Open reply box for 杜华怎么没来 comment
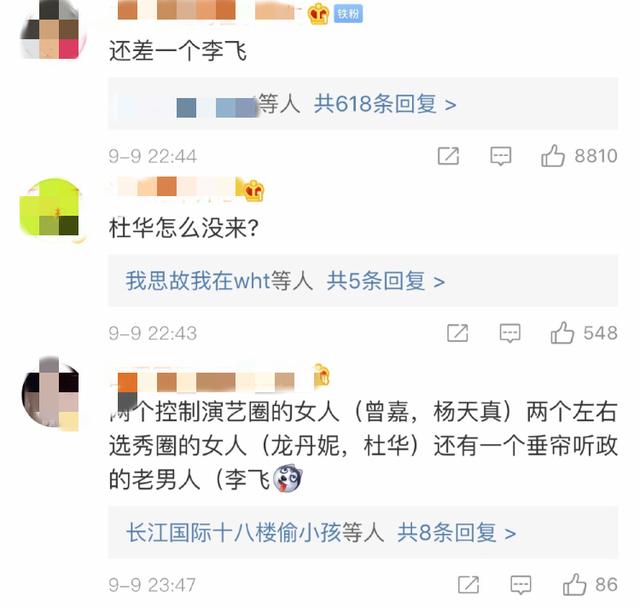This screenshot has height=608, width=640. click(510, 333)
